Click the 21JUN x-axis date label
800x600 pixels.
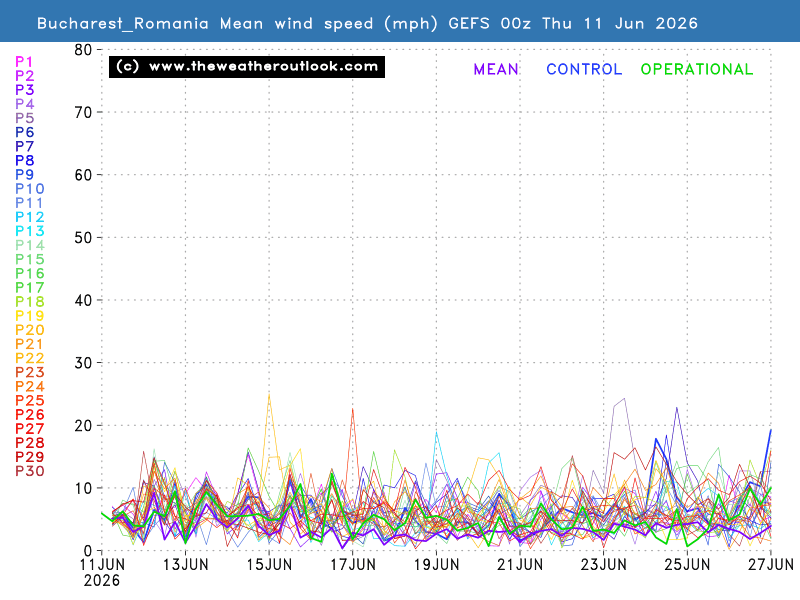(x=520, y=565)
